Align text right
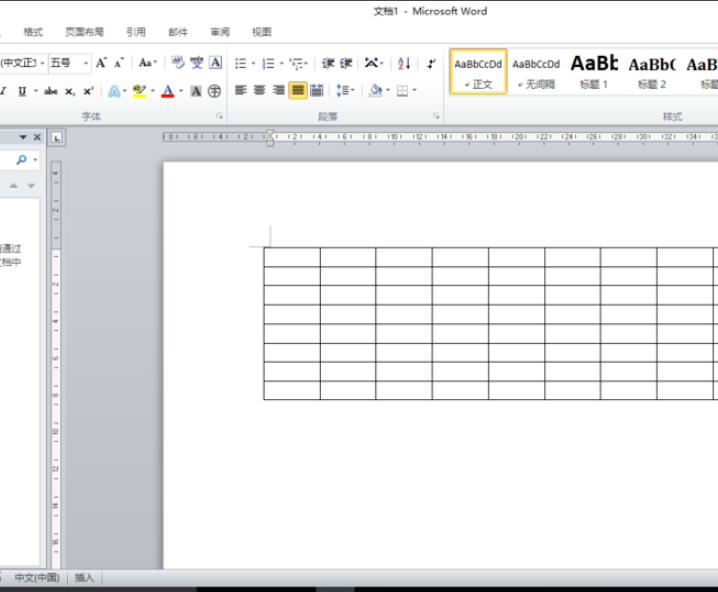 click(278, 90)
